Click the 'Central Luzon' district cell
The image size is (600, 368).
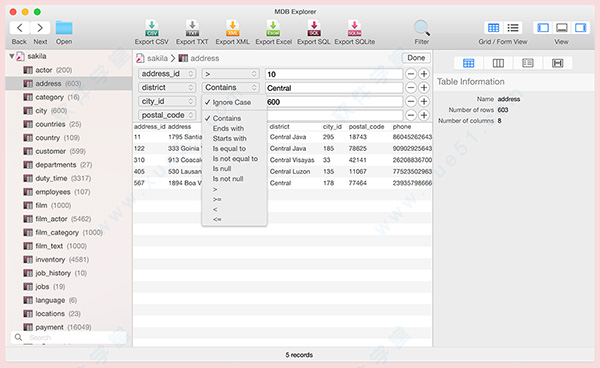(290, 171)
